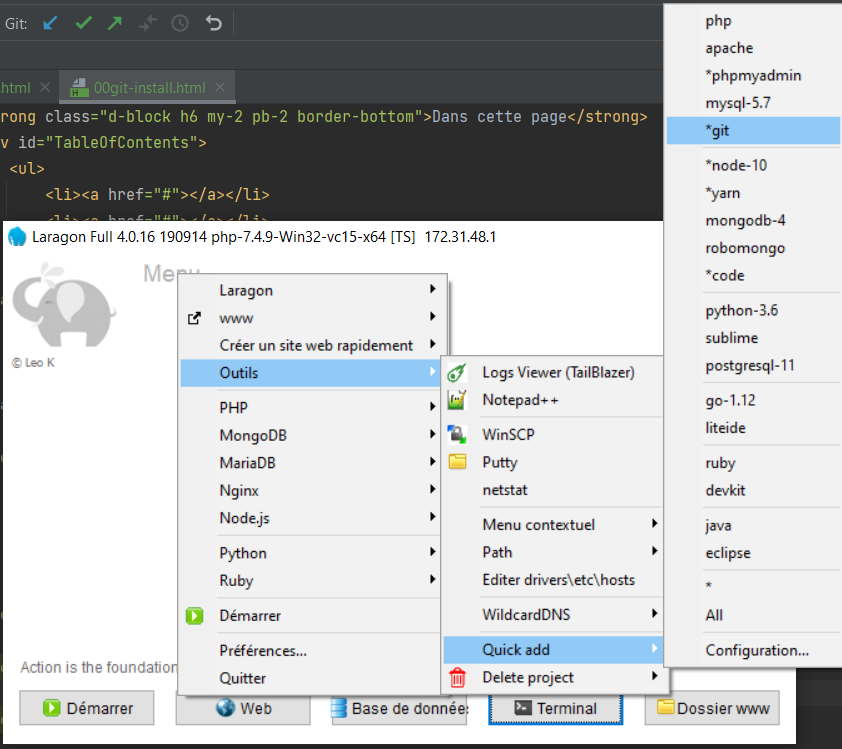The height and width of the screenshot is (749, 842).
Task: Click the Dossier www button
Action: 712,708
